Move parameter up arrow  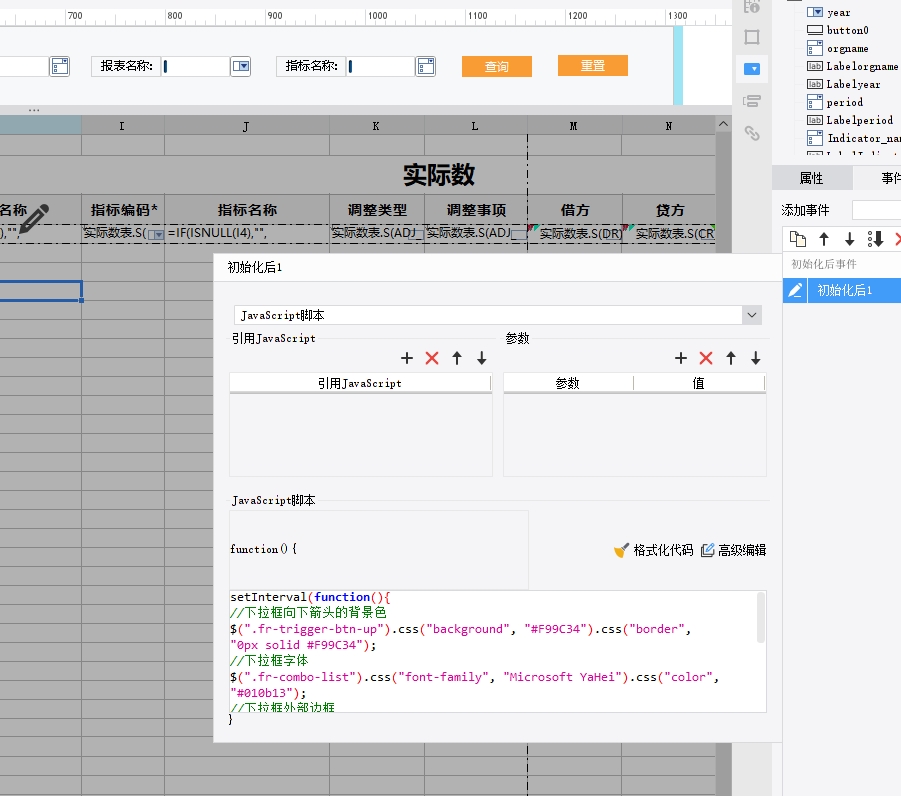(x=731, y=358)
